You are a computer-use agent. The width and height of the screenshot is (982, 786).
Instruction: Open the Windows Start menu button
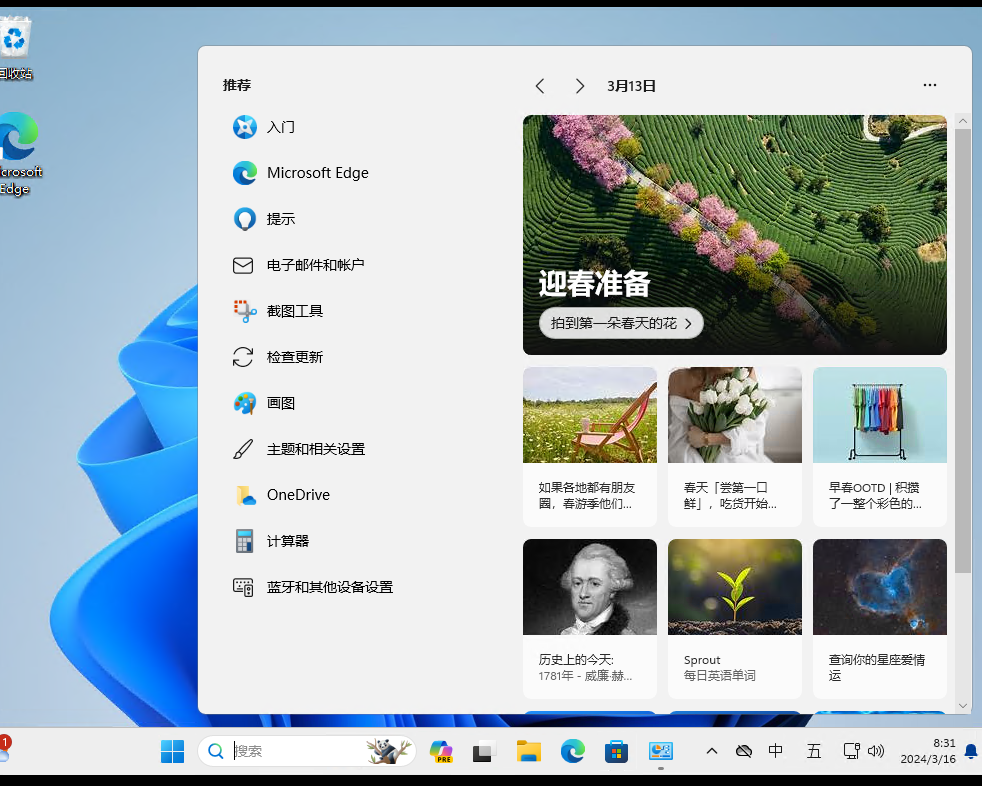pyautogui.click(x=172, y=751)
